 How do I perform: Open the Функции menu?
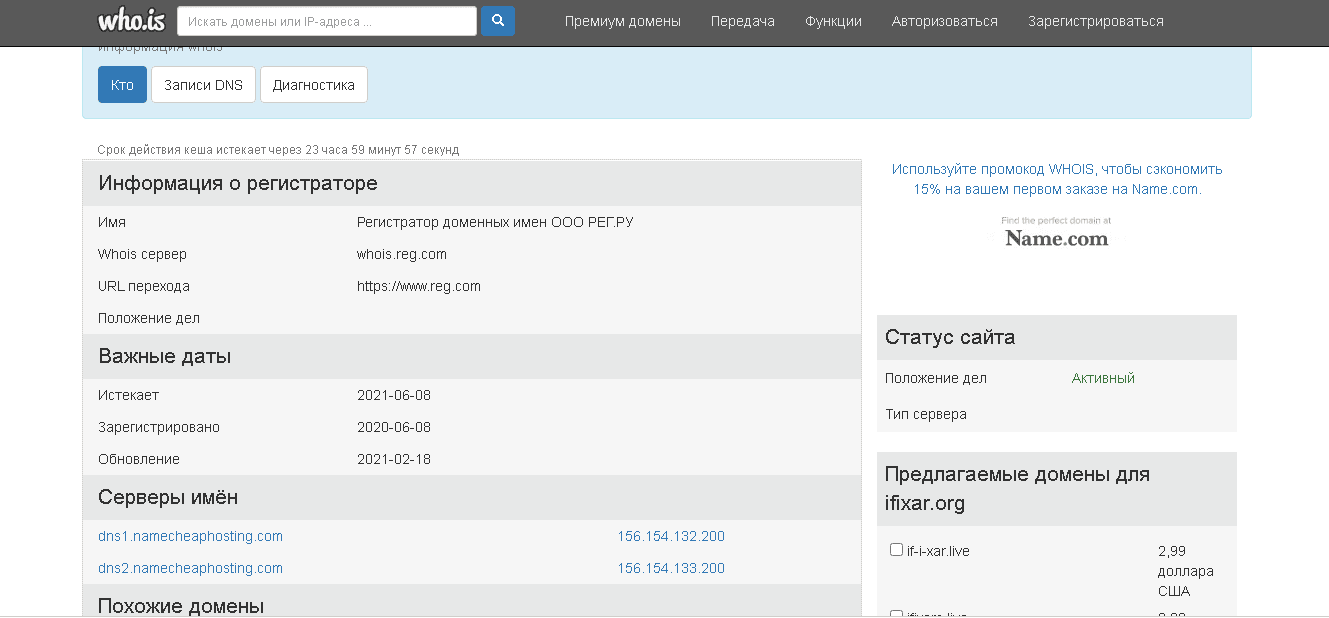point(832,20)
